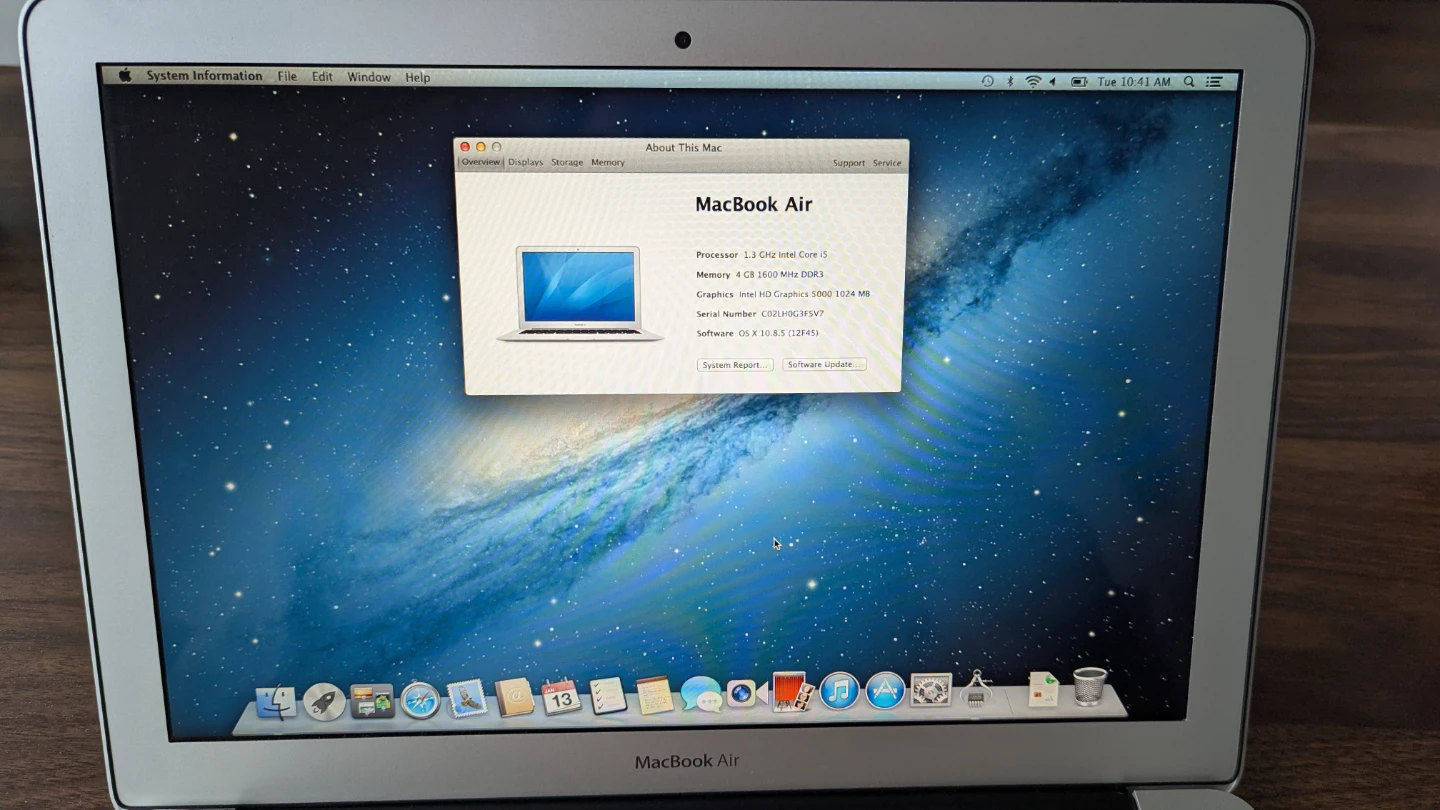Select the Memory tab
Image resolution: width=1440 pixels, height=810 pixels.
click(608, 162)
